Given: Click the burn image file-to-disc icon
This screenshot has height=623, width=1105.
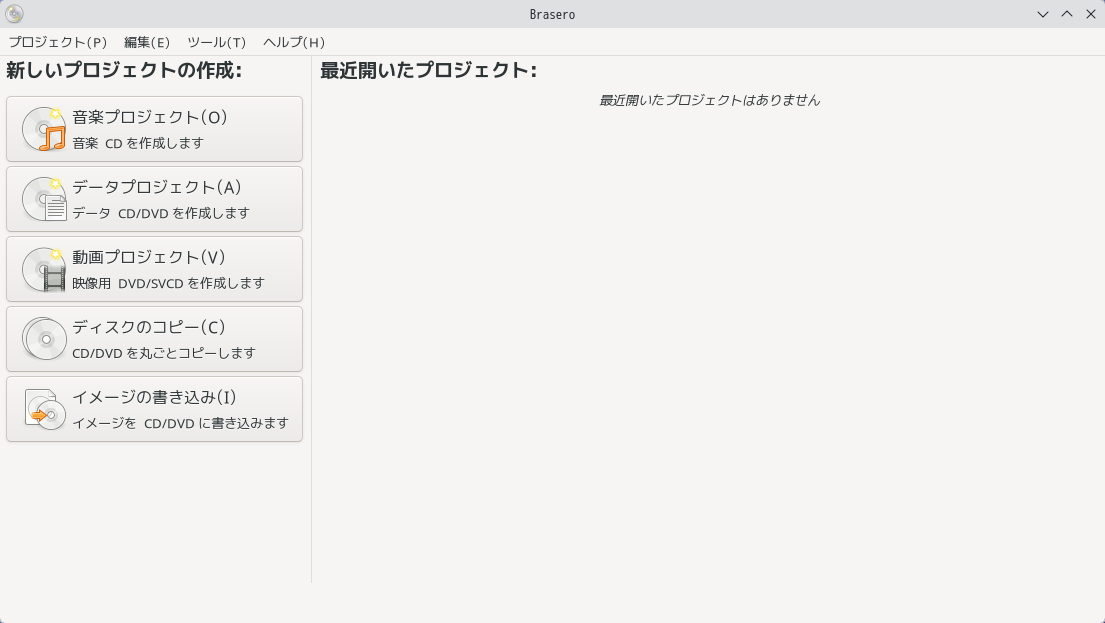Looking at the screenshot, I should (x=44, y=409).
